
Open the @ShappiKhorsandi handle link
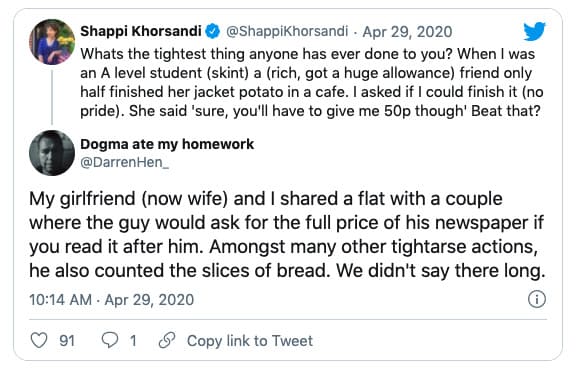point(287,31)
